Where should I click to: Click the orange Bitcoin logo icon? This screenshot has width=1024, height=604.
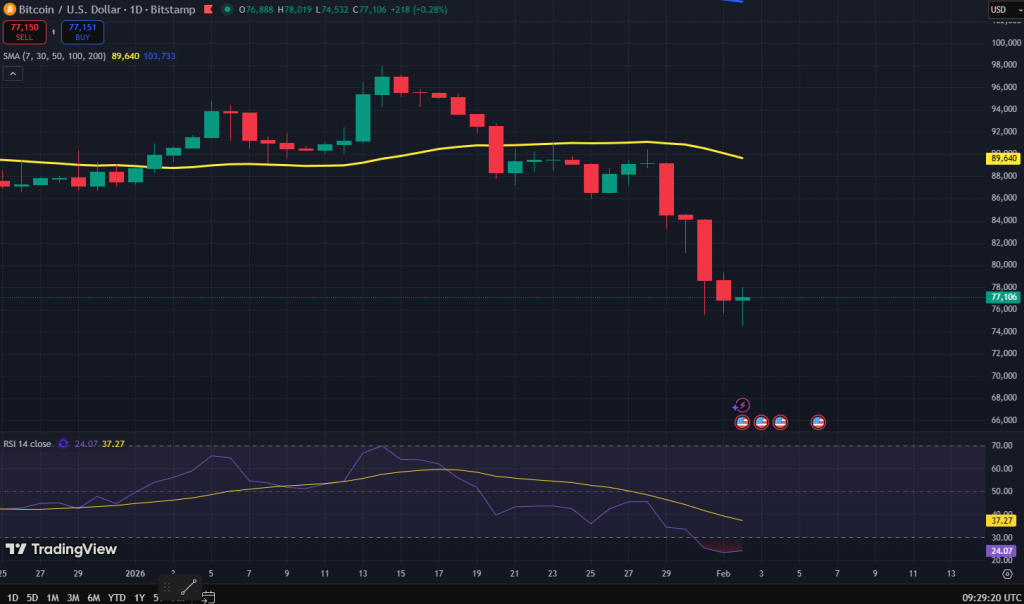pyautogui.click(x=9, y=10)
